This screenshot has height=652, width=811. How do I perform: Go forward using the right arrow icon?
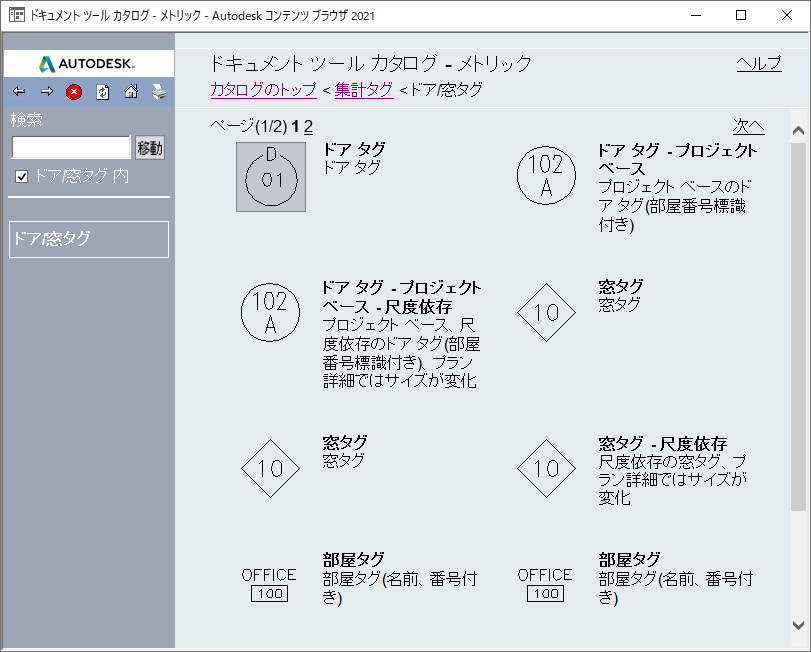tap(47, 92)
